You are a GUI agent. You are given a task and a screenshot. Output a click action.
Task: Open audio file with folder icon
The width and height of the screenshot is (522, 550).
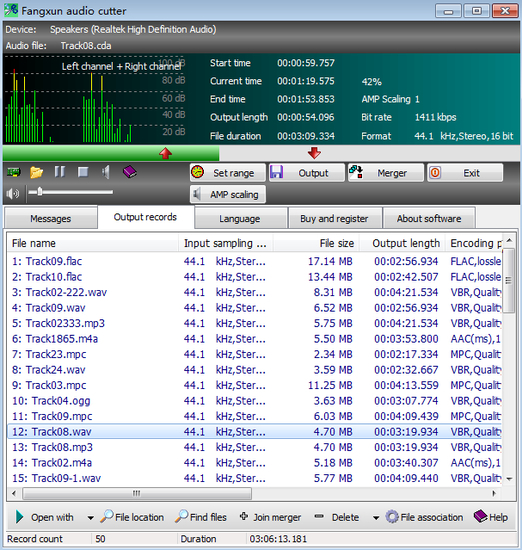pyautogui.click(x=36, y=172)
